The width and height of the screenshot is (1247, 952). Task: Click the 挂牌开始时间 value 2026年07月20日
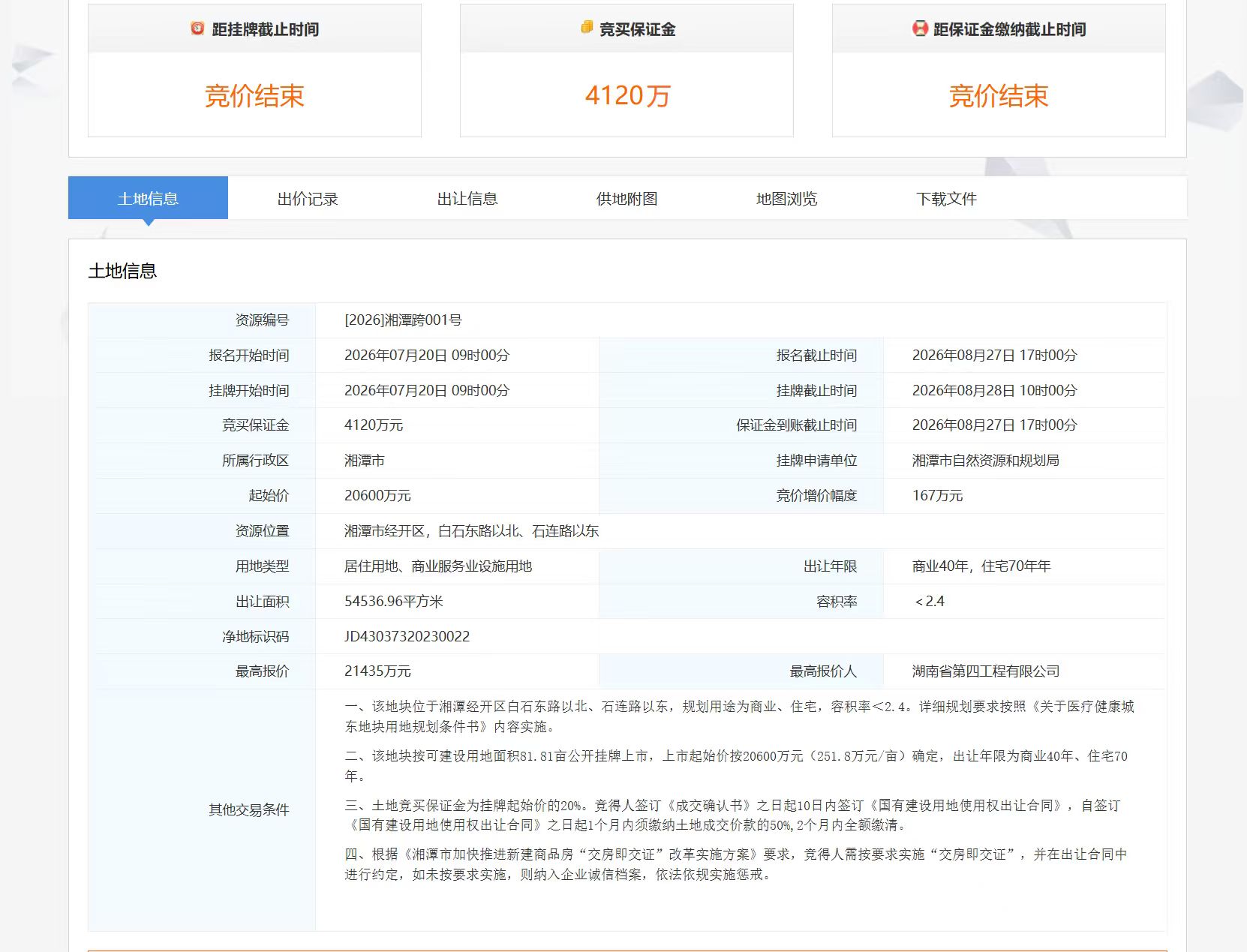[x=426, y=391]
